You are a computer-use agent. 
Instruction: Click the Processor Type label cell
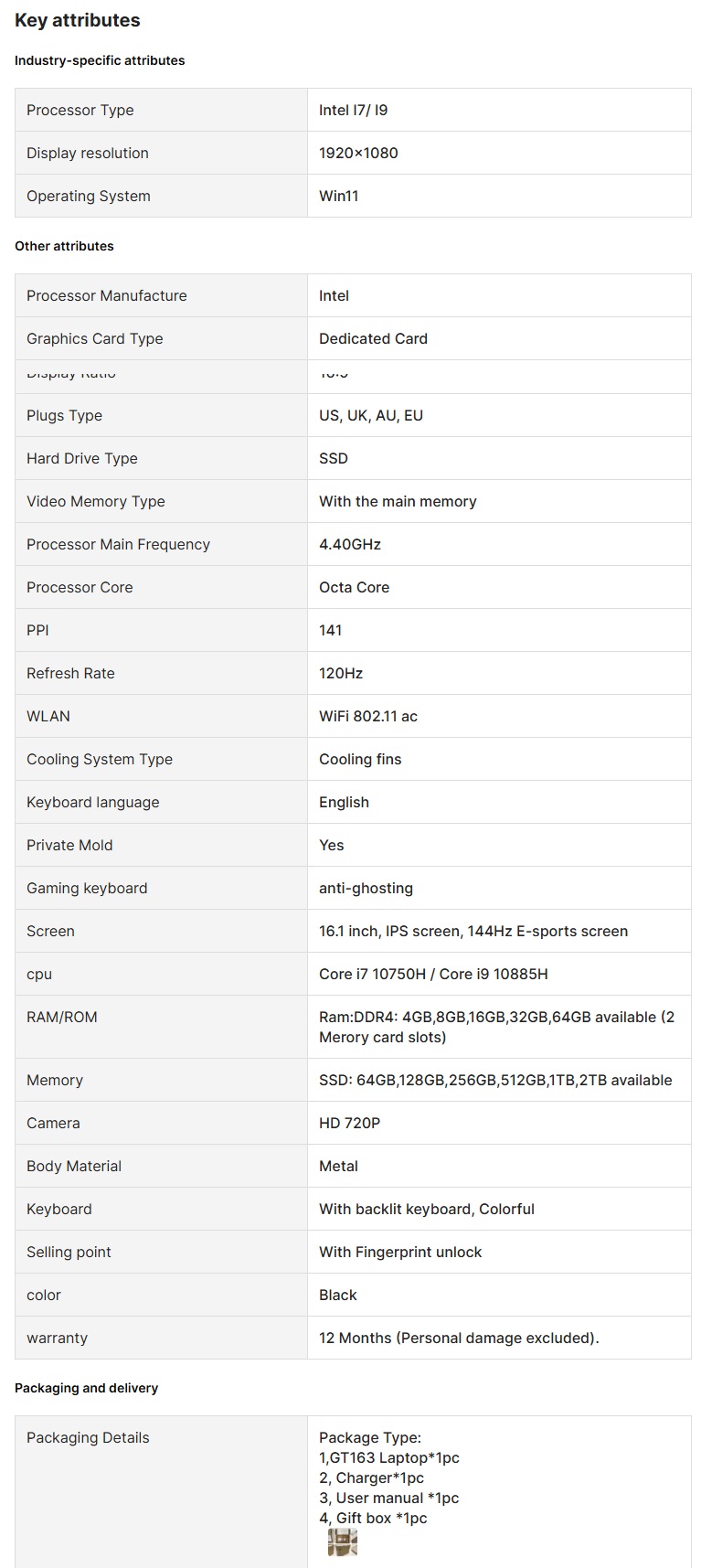(x=80, y=110)
